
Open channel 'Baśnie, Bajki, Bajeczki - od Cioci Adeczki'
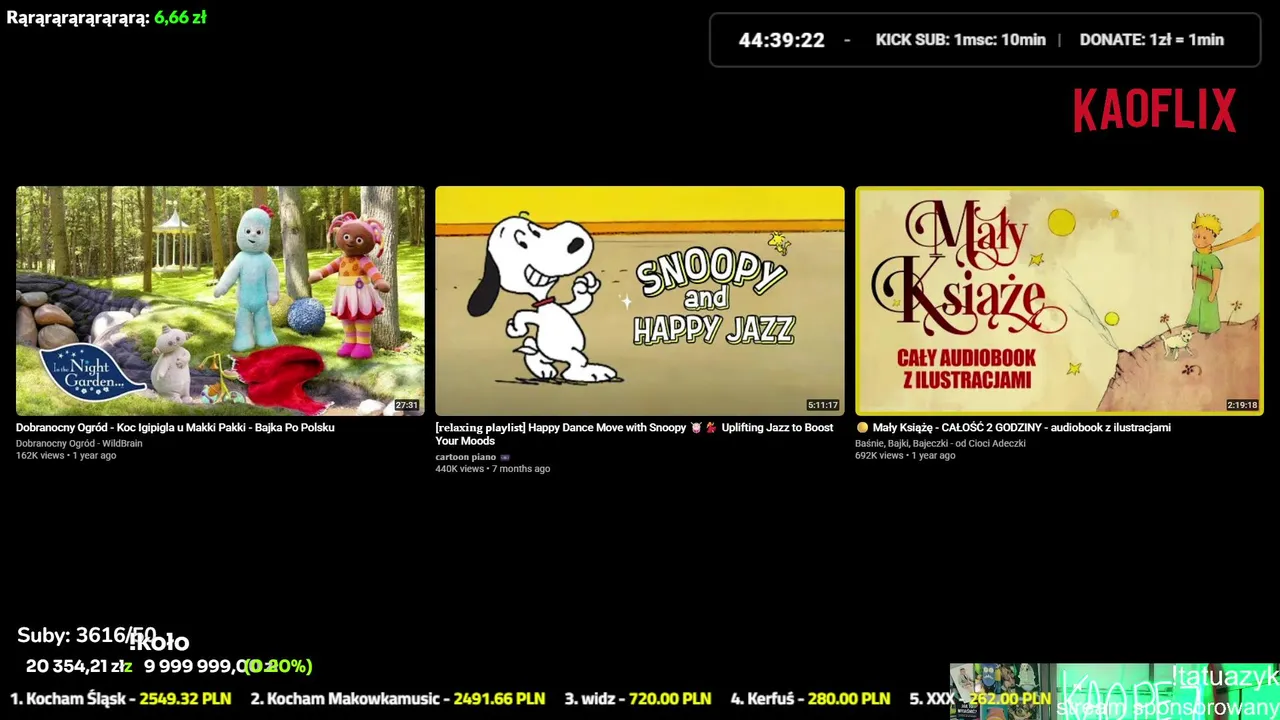coord(940,443)
